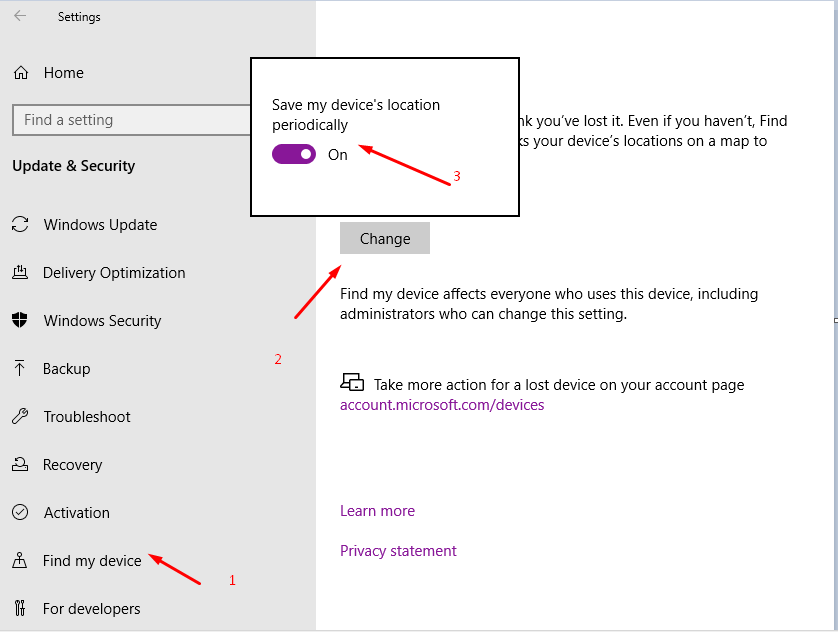This screenshot has height=632, width=838.
Task: Click the For developers tools icon
Action: point(20,608)
